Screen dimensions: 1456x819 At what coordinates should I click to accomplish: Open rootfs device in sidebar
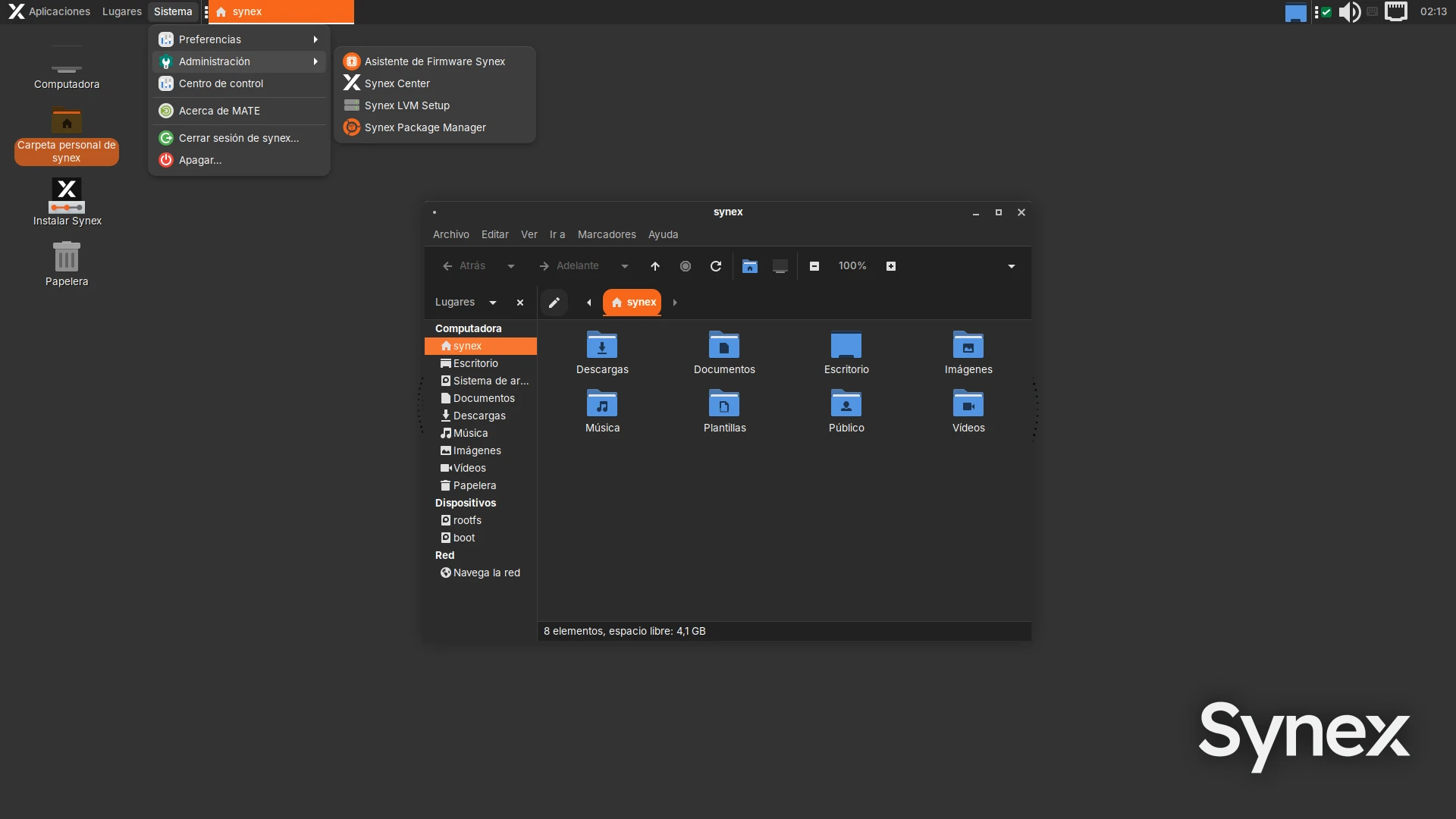pos(481,520)
